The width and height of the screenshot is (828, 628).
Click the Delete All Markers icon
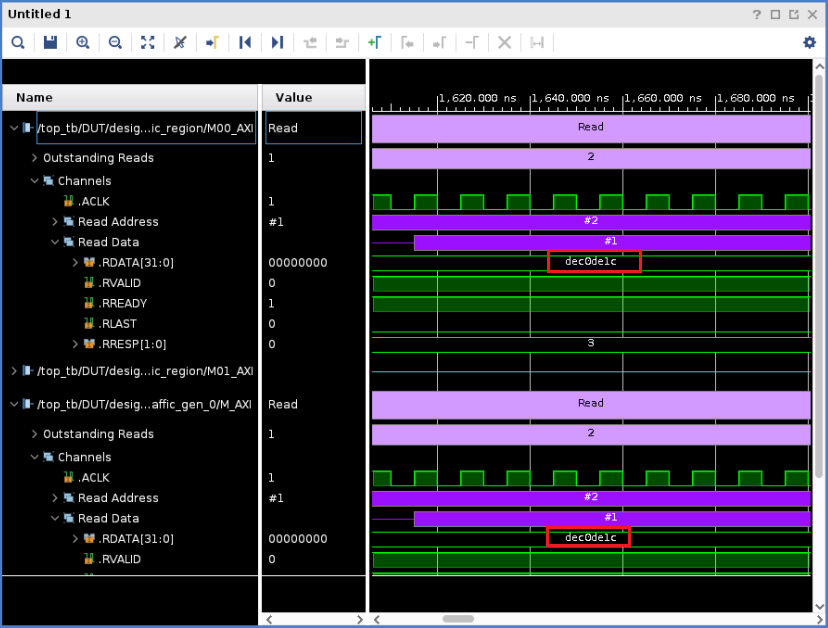(504, 42)
